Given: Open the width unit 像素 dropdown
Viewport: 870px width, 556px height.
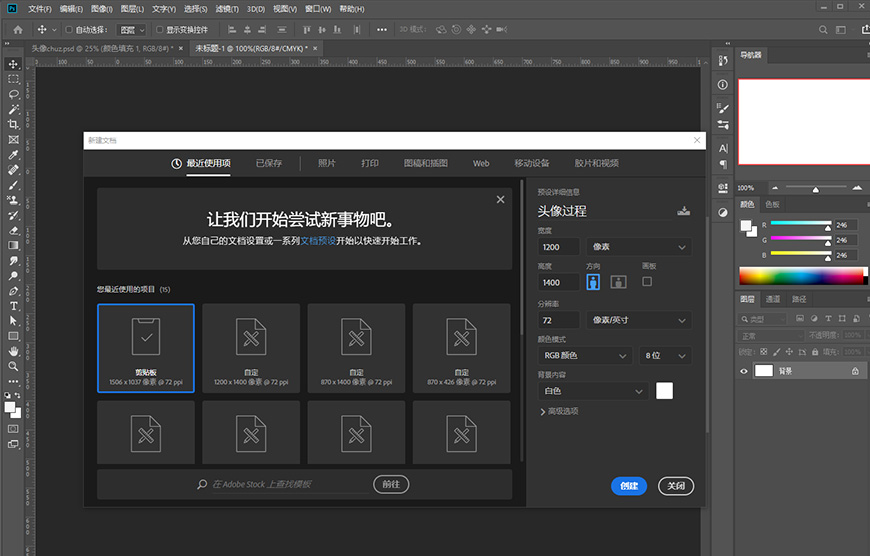Looking at the screenshot, I should pos(639,247).
